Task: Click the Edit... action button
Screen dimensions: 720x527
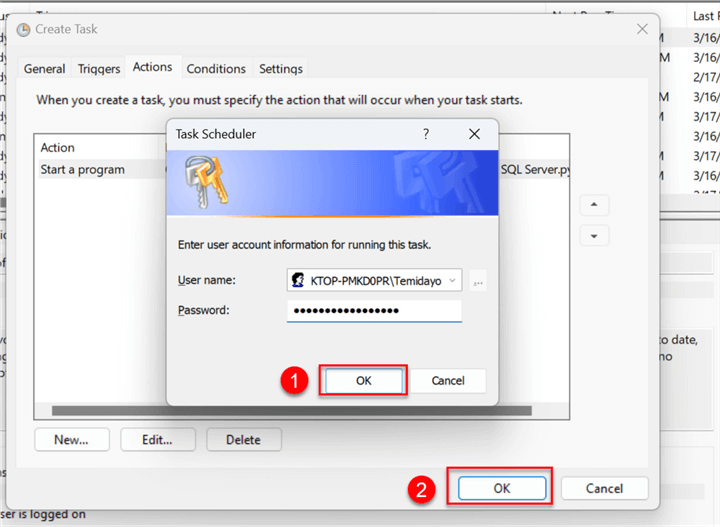Action: point(158,440)
